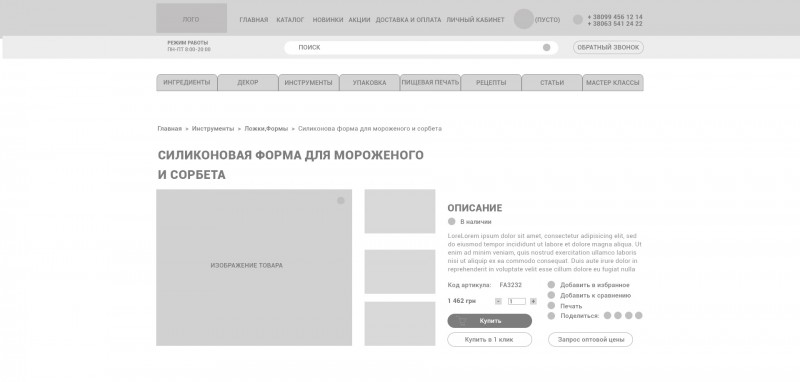Click the first social share circle icon
Viewport: 800px width, 382px height.
[607, 316]
